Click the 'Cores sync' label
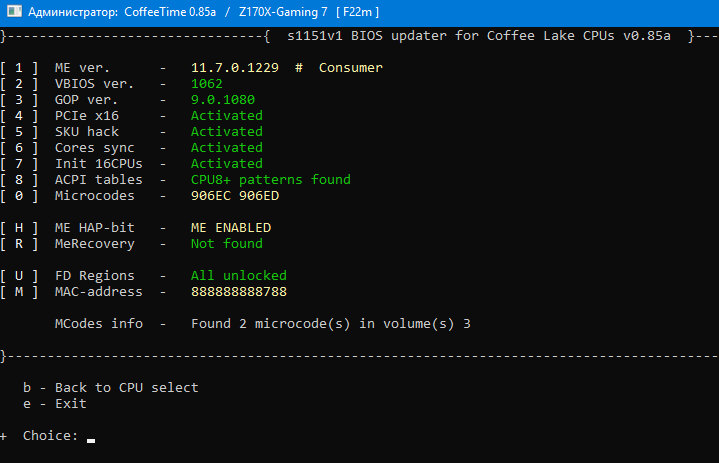Screen dimensions: 719x463 click(x=94, y=148)
